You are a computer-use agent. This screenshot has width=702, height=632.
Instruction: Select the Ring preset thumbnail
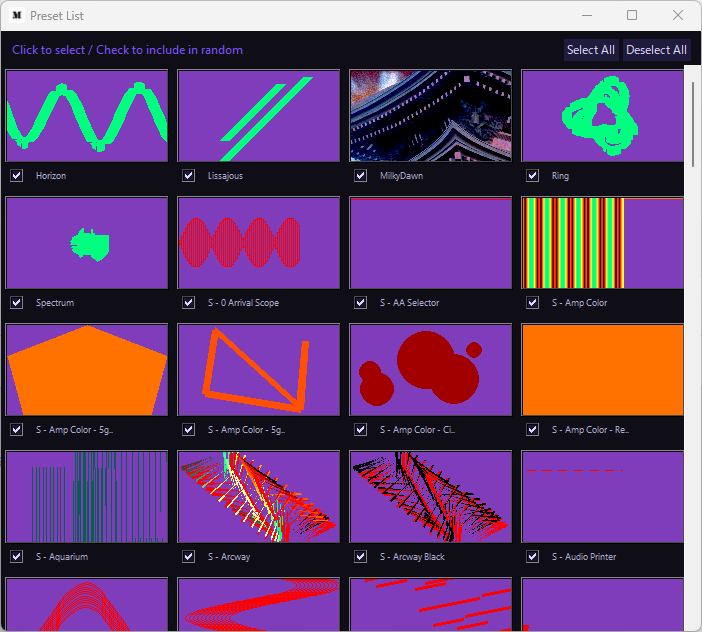[603, 115]
